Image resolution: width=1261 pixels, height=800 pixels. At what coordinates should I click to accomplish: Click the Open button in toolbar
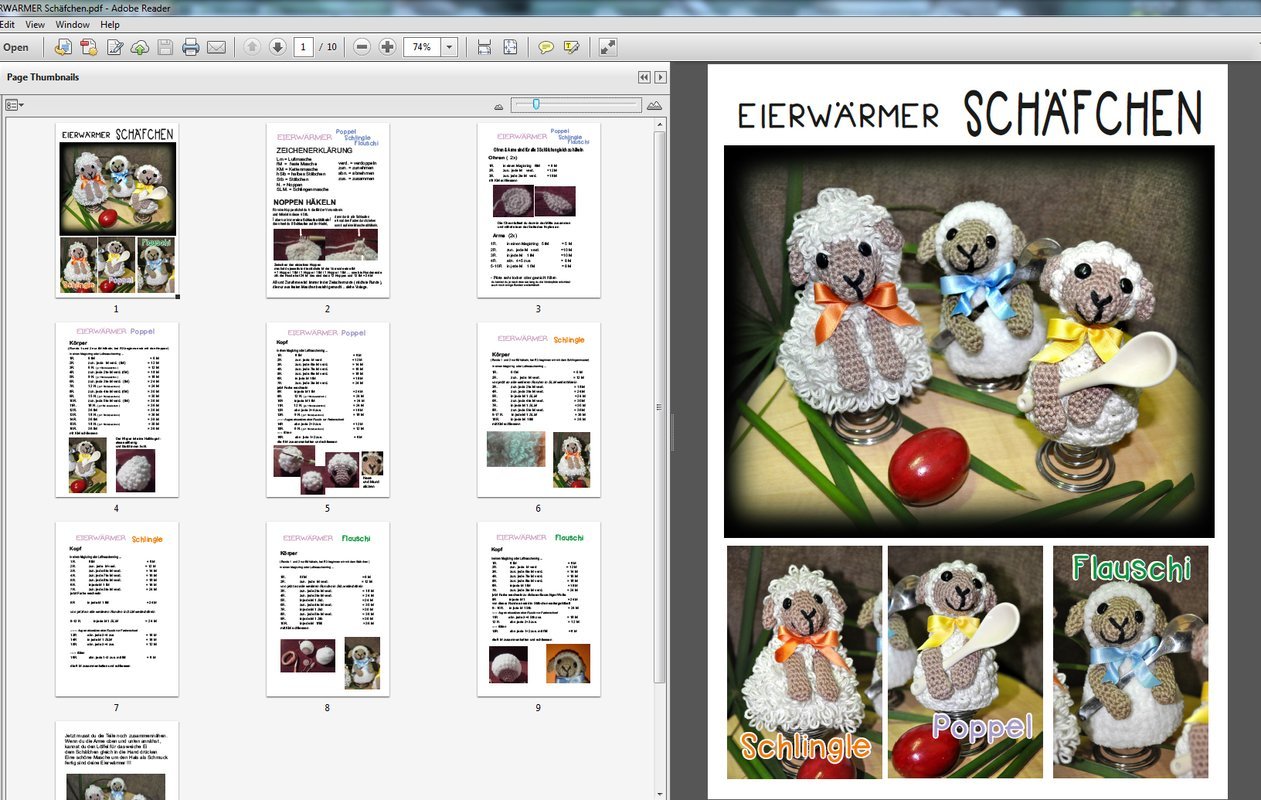[x=16, y=47]
